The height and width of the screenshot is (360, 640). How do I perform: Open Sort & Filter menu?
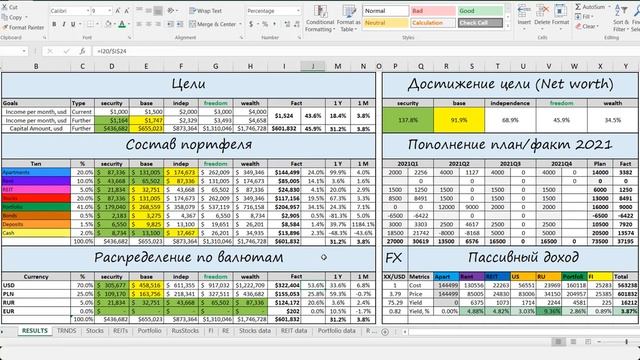(620, 18)
